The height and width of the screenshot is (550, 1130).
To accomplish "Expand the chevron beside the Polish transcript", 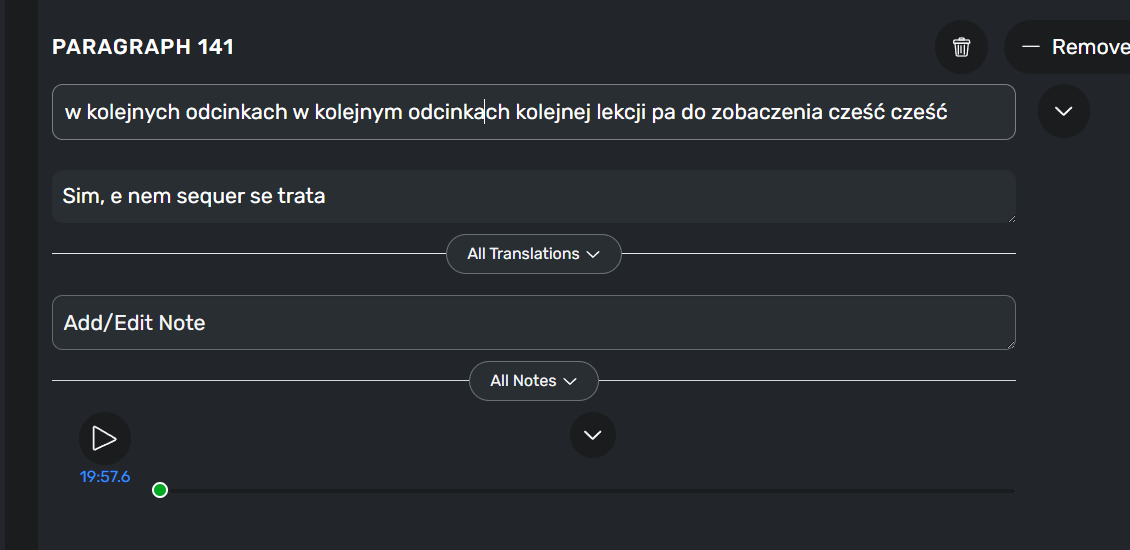I will tap(1063, 112).
